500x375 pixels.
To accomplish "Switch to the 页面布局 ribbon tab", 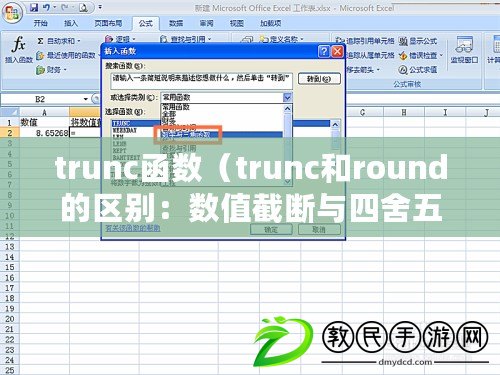I will pos(108,23).
